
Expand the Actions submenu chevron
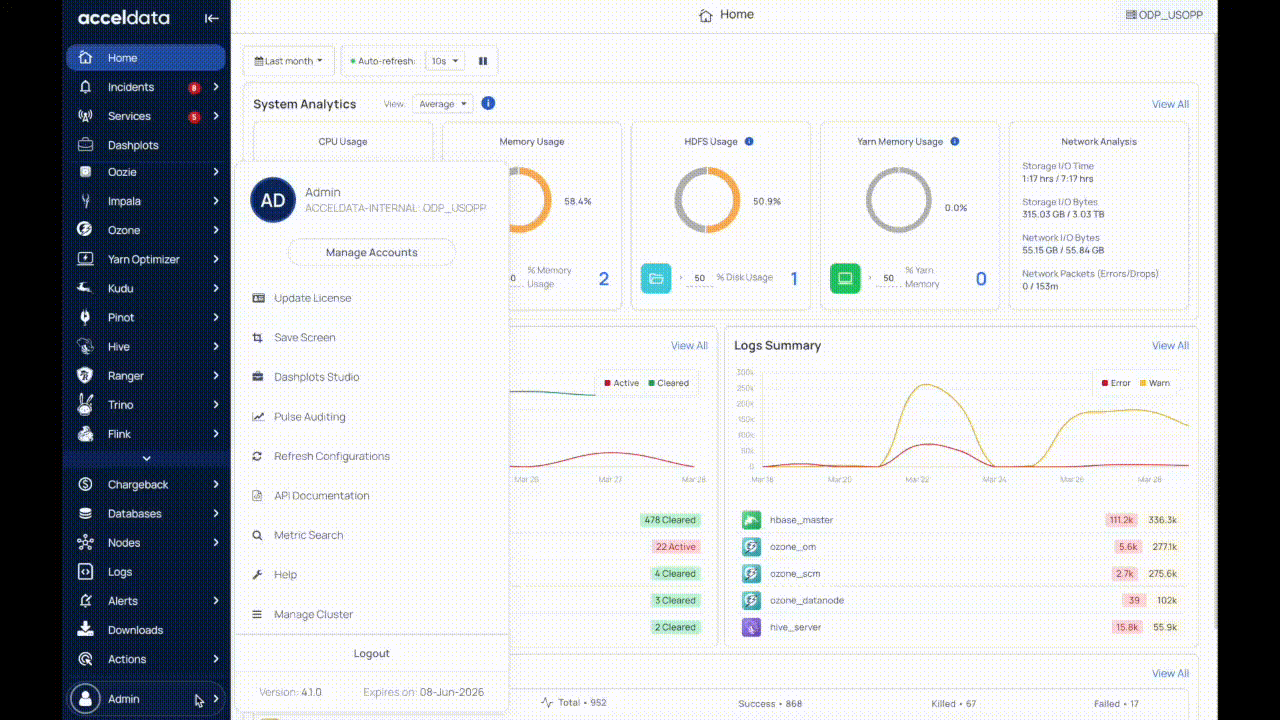[216, 659]
